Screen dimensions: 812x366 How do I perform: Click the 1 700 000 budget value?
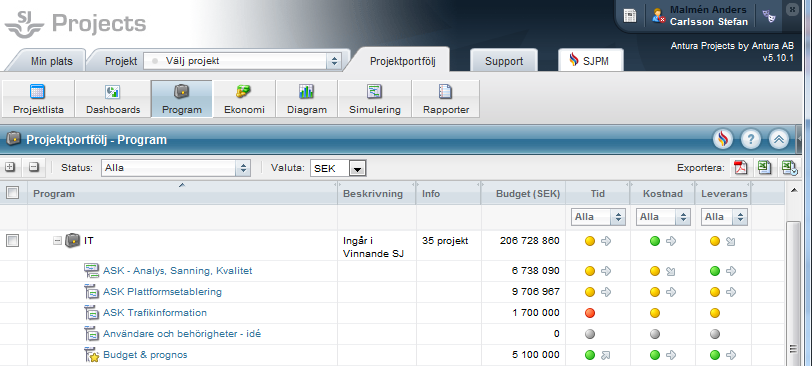pos(535,313)
